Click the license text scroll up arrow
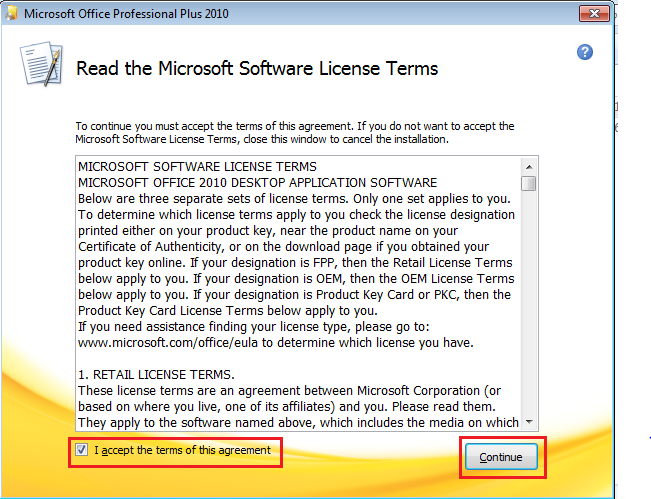Screen dimensions: 651x499 pos(529,167)
